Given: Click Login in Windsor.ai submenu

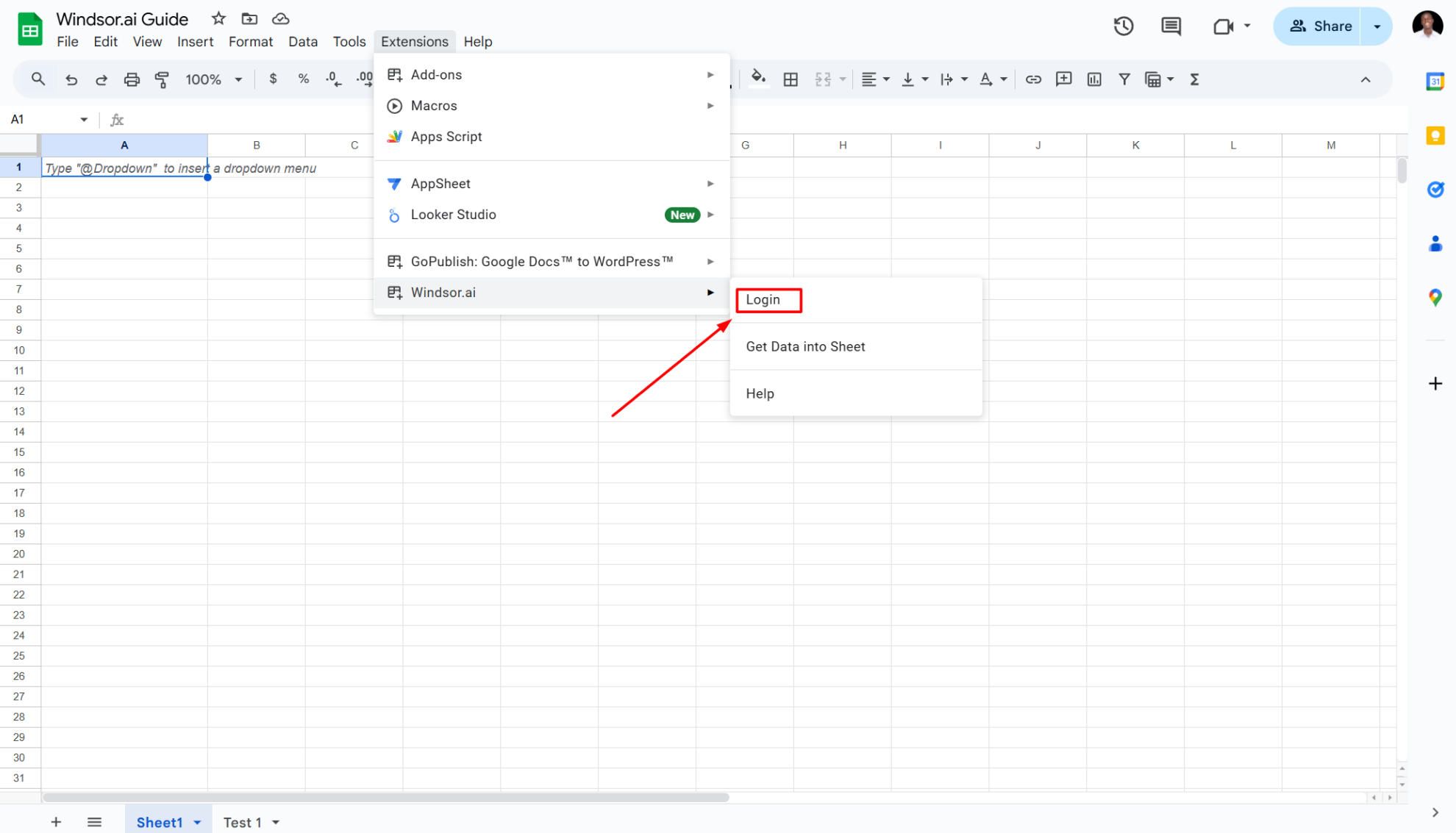Looking at the screenshot, I should (856, 300).
